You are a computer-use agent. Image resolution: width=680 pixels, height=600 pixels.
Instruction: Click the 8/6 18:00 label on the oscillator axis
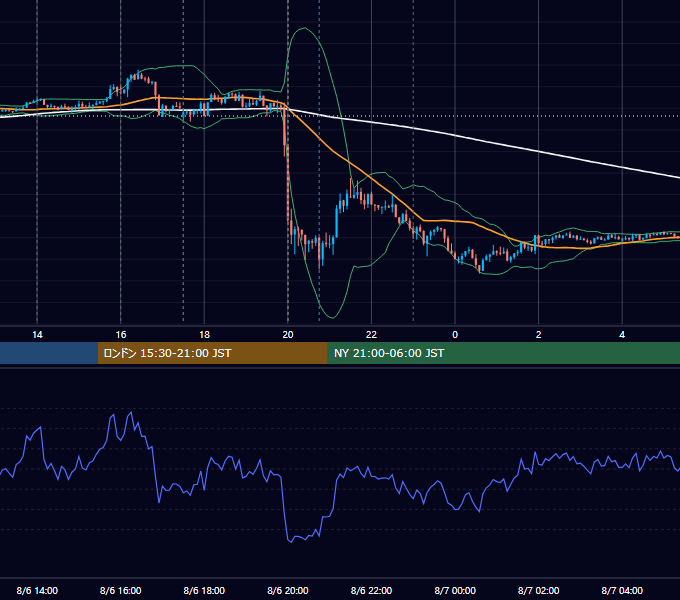point(204,590)
